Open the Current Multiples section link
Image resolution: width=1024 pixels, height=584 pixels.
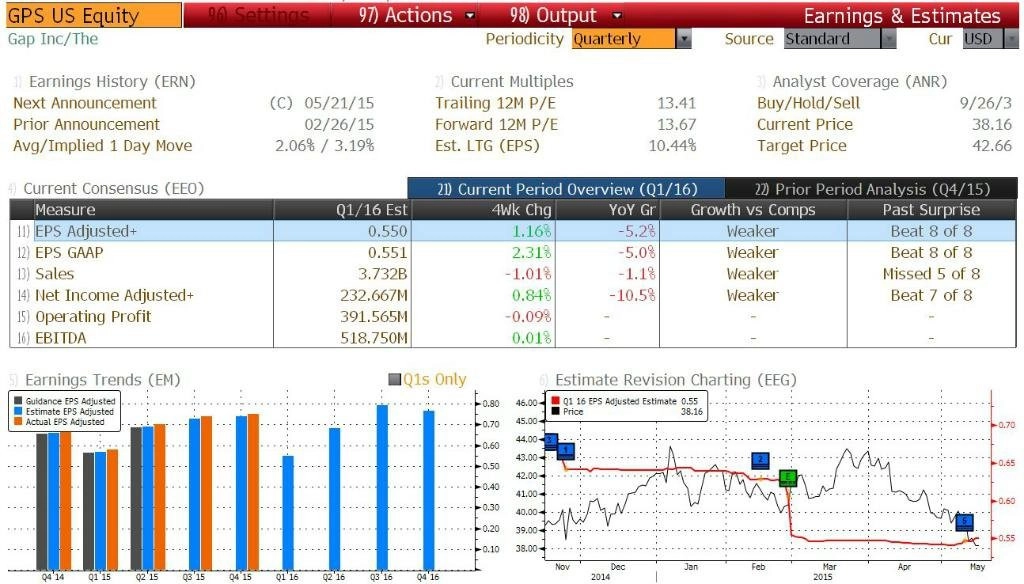(512, 82)
